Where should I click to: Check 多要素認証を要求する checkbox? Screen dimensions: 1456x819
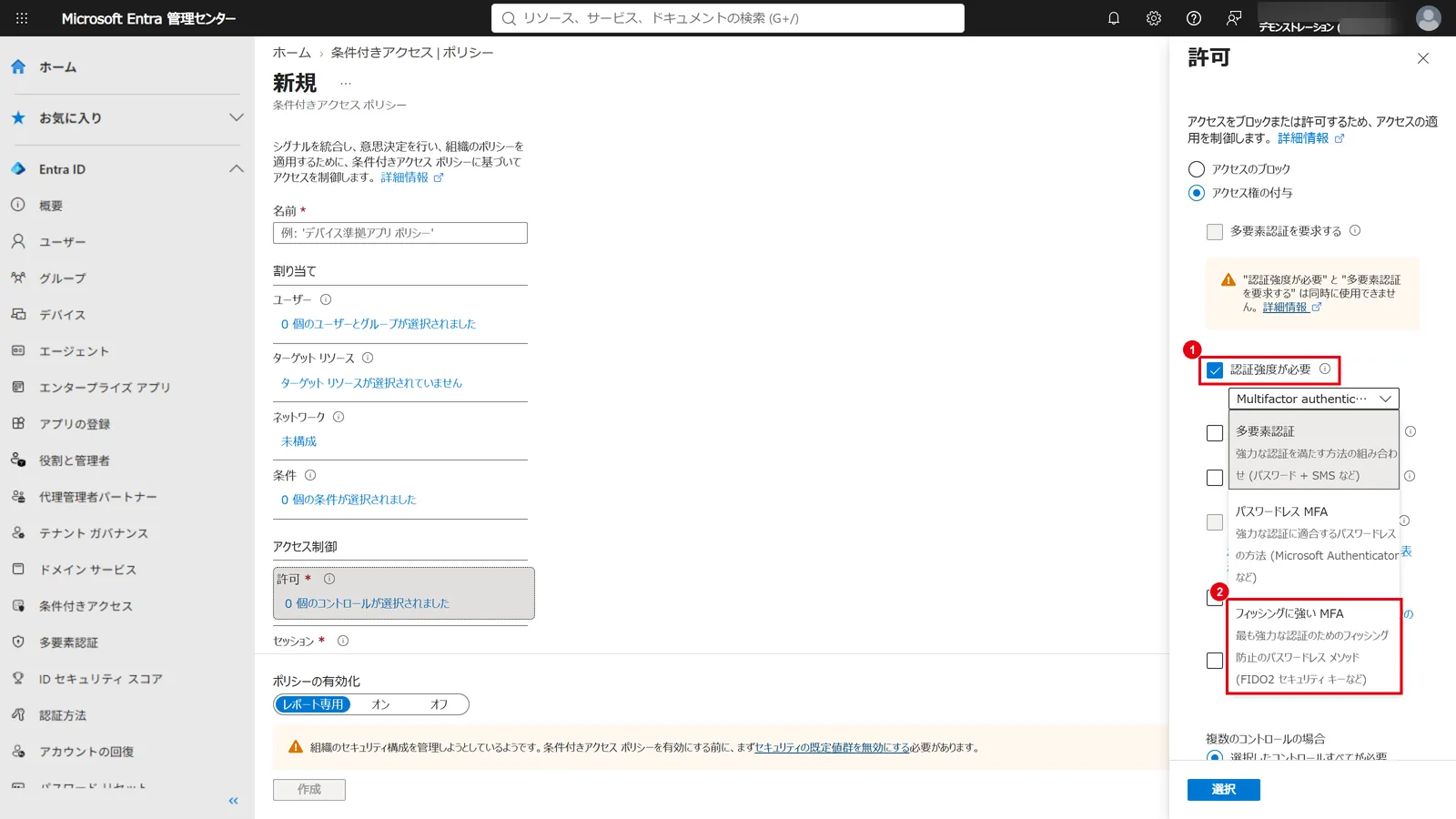1215,232
